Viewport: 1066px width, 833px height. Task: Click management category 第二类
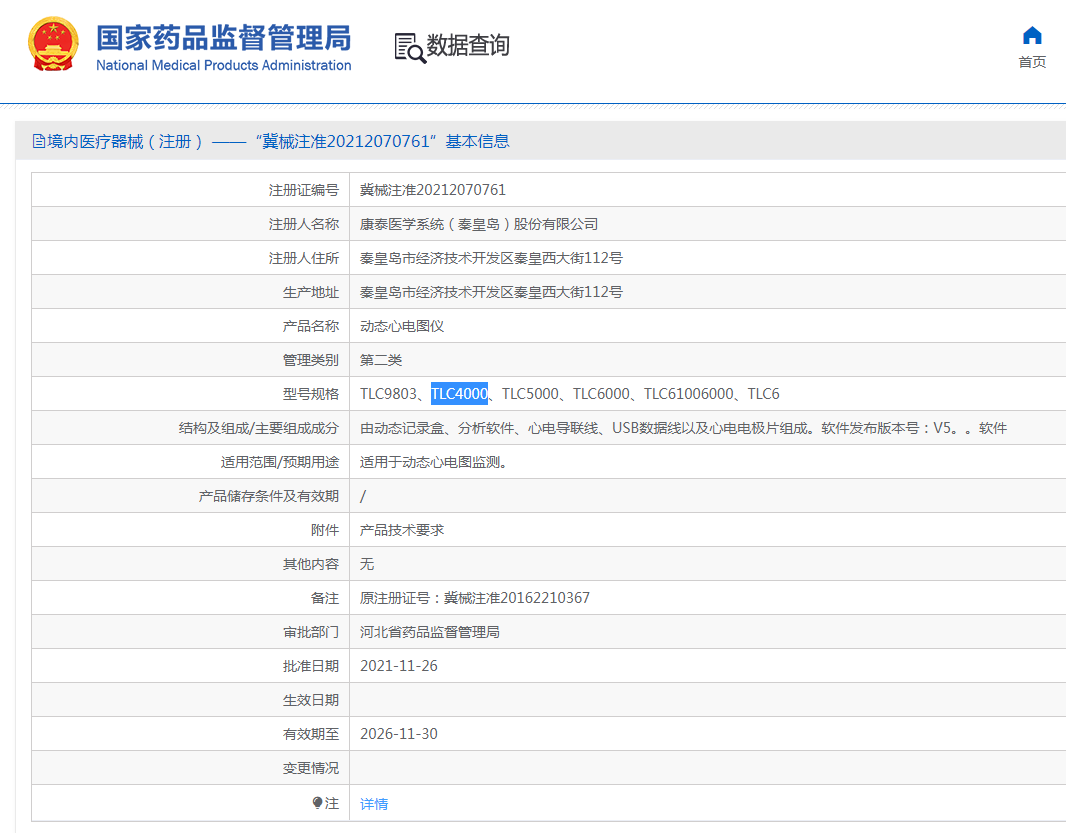pos(381,360)
